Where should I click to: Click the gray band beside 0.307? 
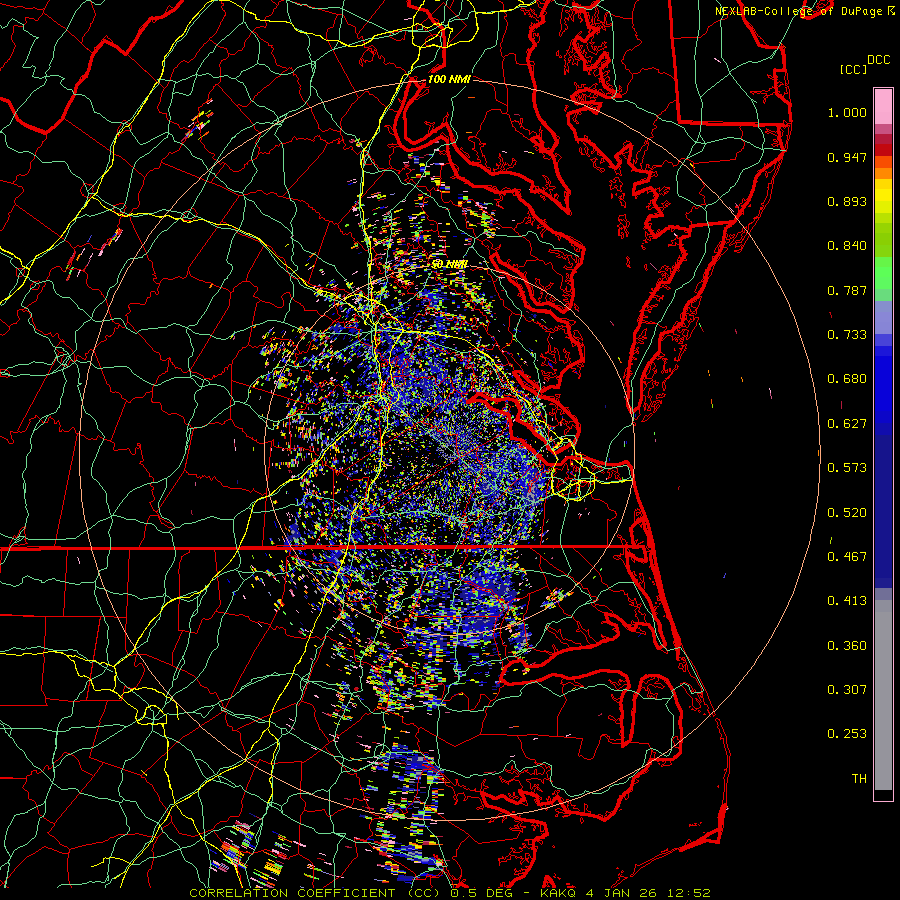(x=883, y=695)
